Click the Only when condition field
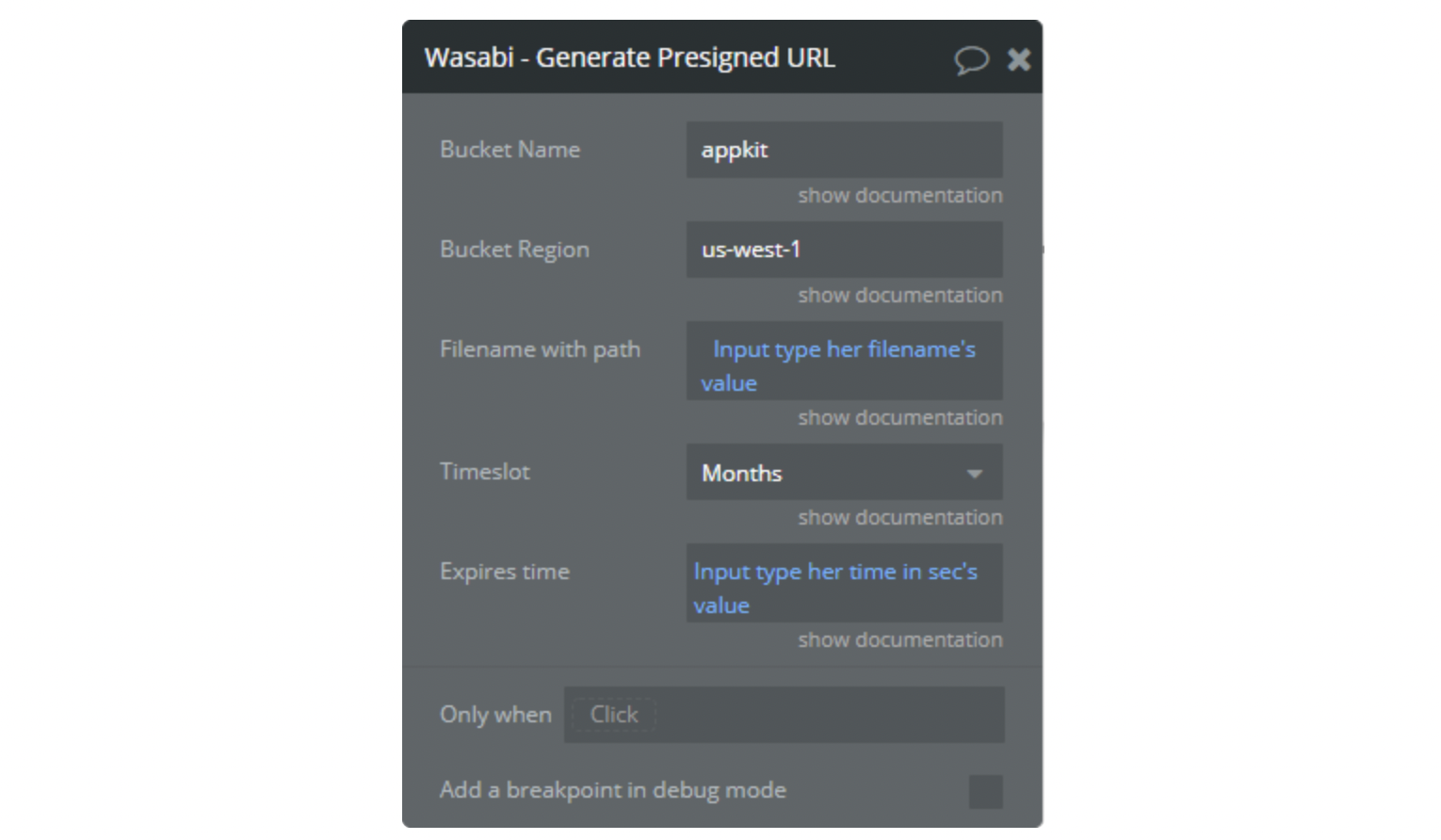This screenshot has height=840, width=1441. pyautogui.click(x=784, y=715)
